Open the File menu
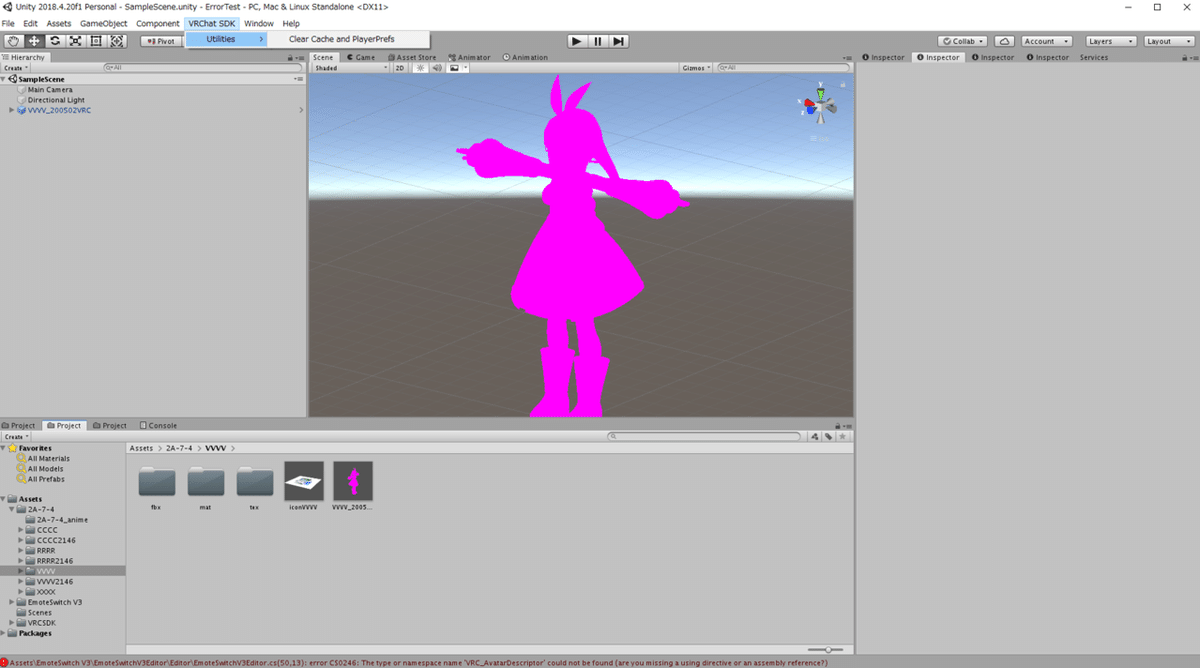 point(8,23)
